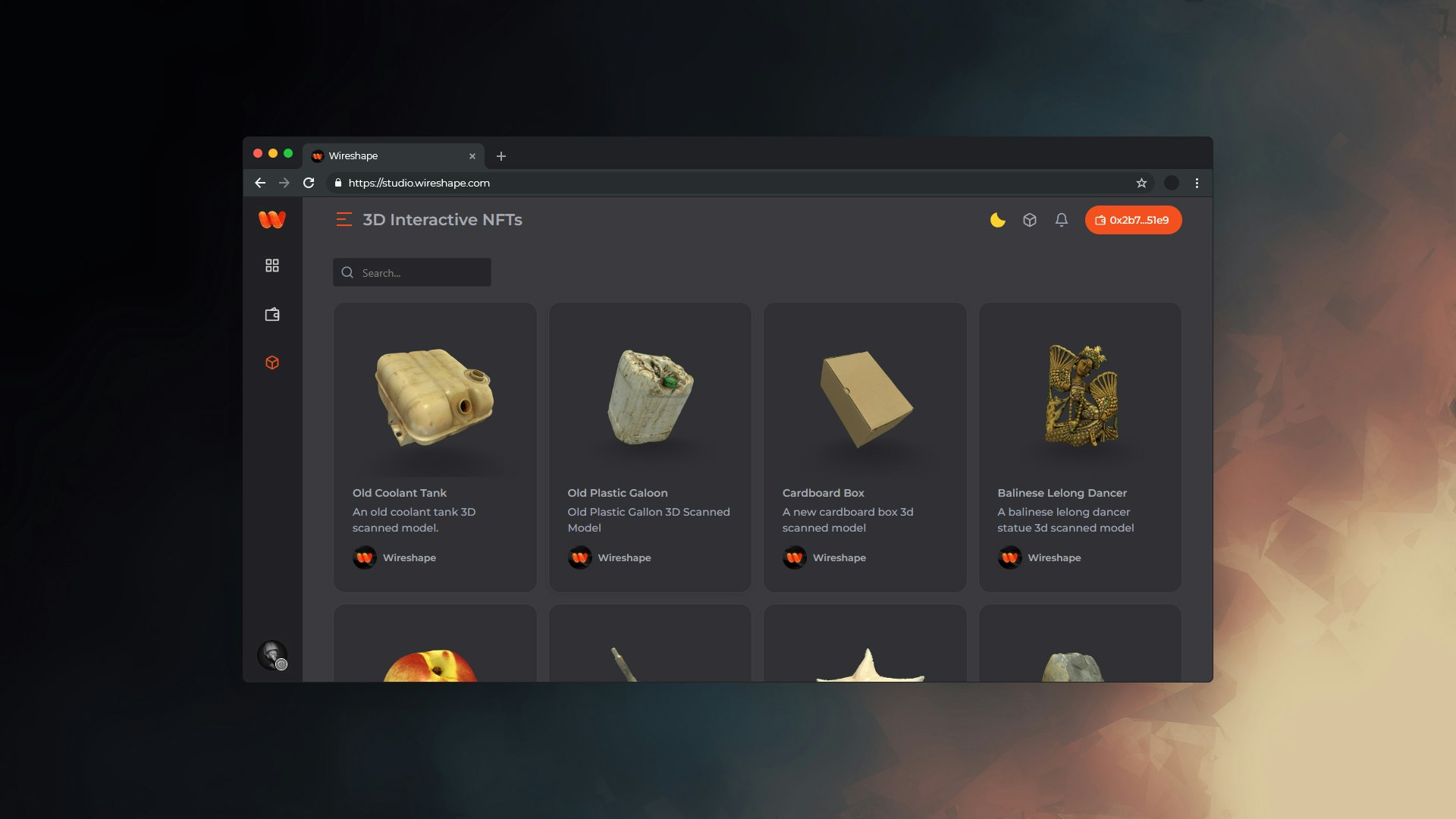Click the 0x2b7...51e9 wallet button
This screenshot has width=1456, height=819.
tap(1133, 220)
